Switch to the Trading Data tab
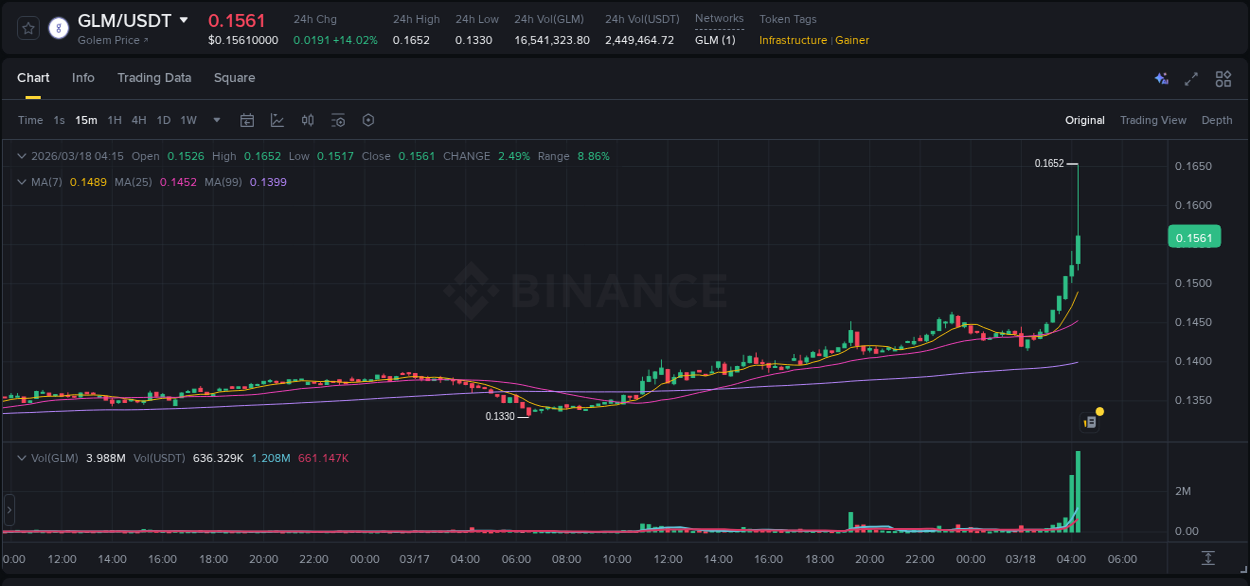The image size is (1250, 586). coord(154,78)
